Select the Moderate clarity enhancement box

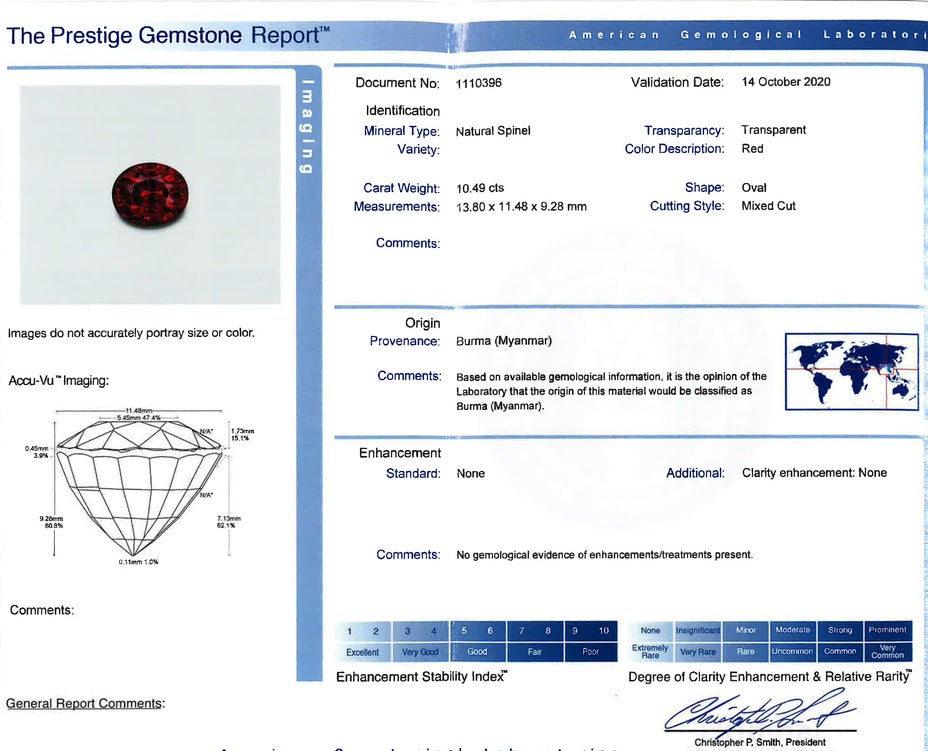tap(792, 631)
